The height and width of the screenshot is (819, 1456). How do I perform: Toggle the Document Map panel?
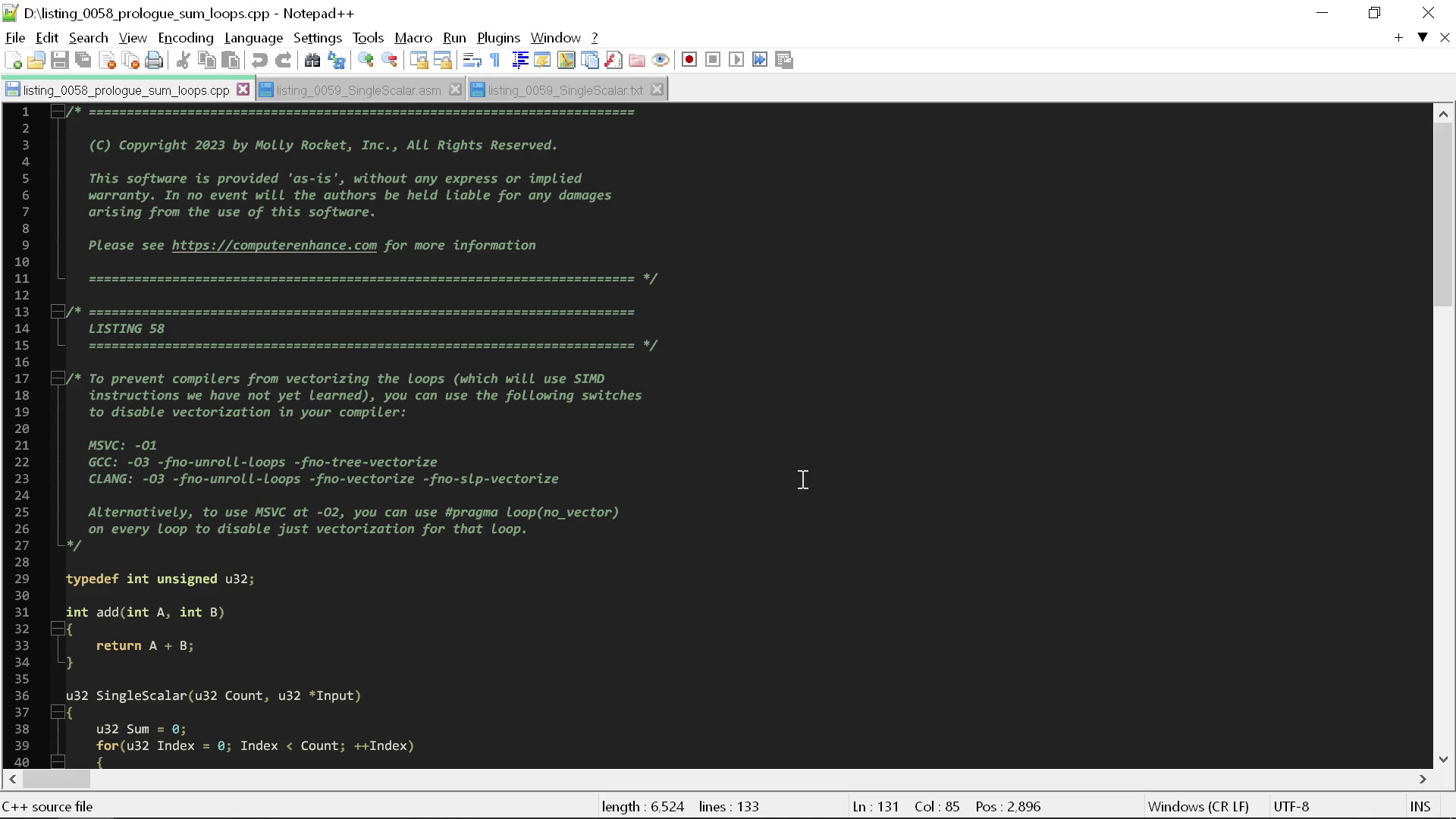[x=566, y=60]
